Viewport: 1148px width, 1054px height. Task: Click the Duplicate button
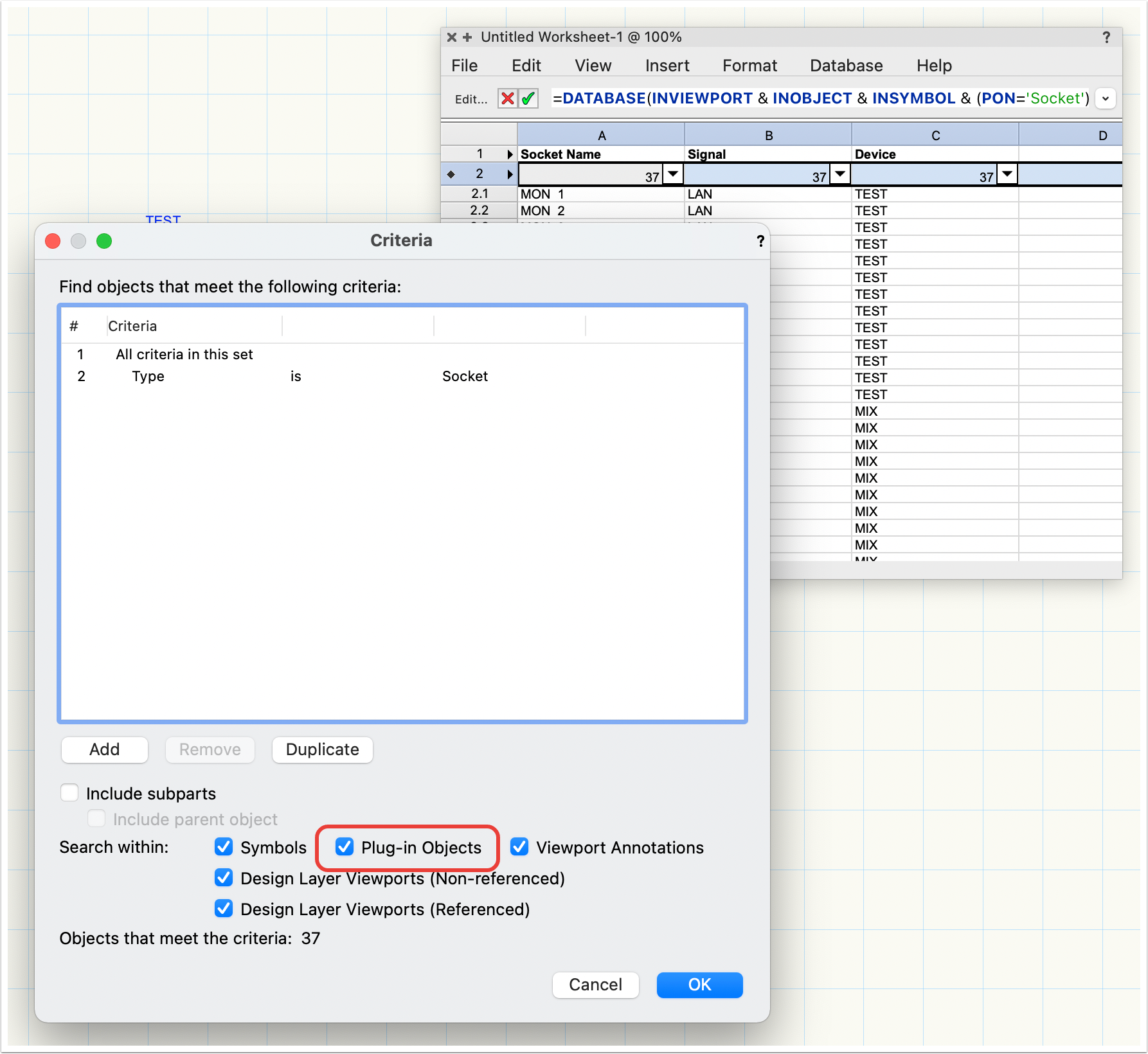[x=322, y=749]
